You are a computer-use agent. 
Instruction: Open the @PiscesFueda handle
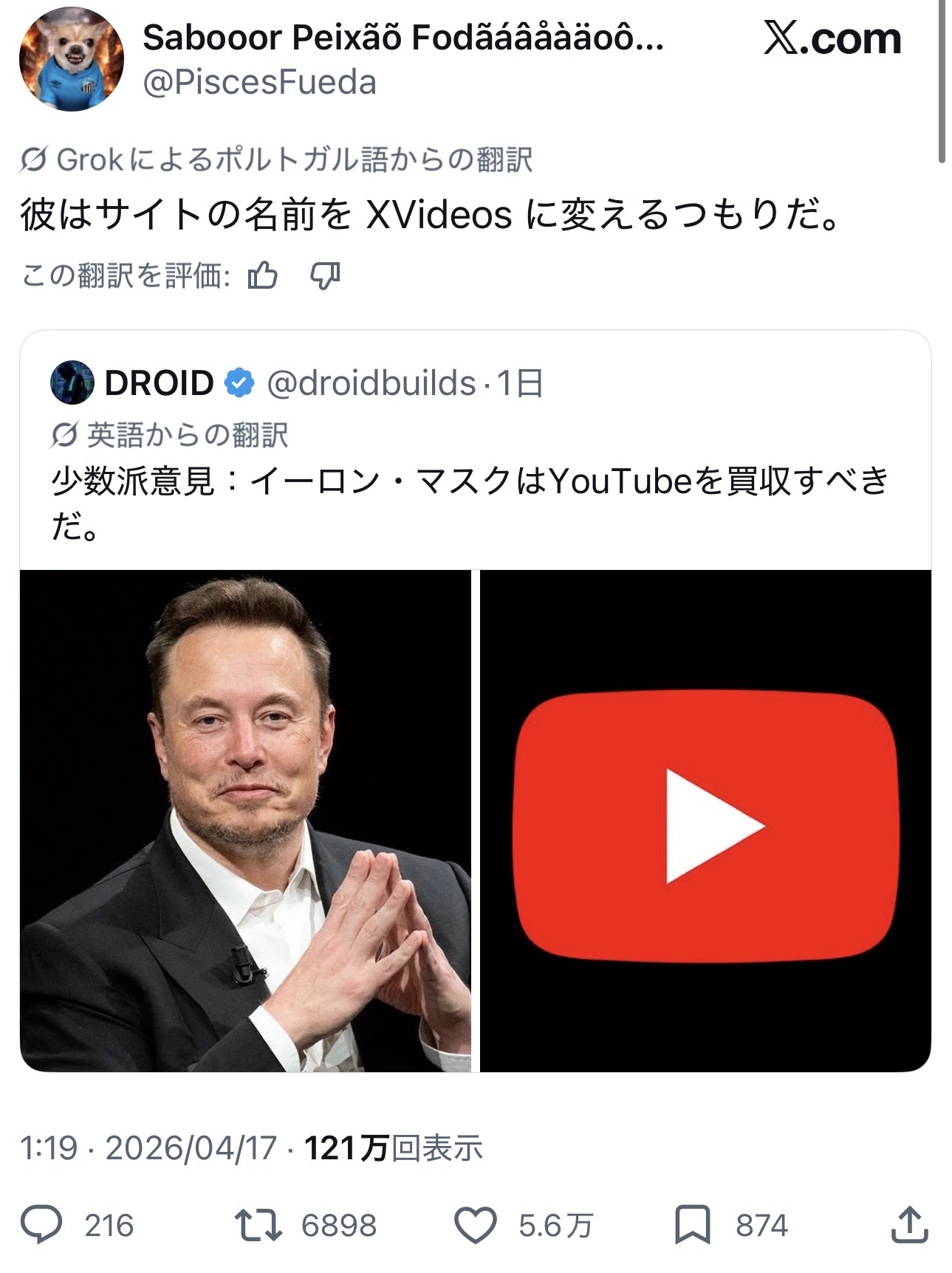(x=259, y=83)
